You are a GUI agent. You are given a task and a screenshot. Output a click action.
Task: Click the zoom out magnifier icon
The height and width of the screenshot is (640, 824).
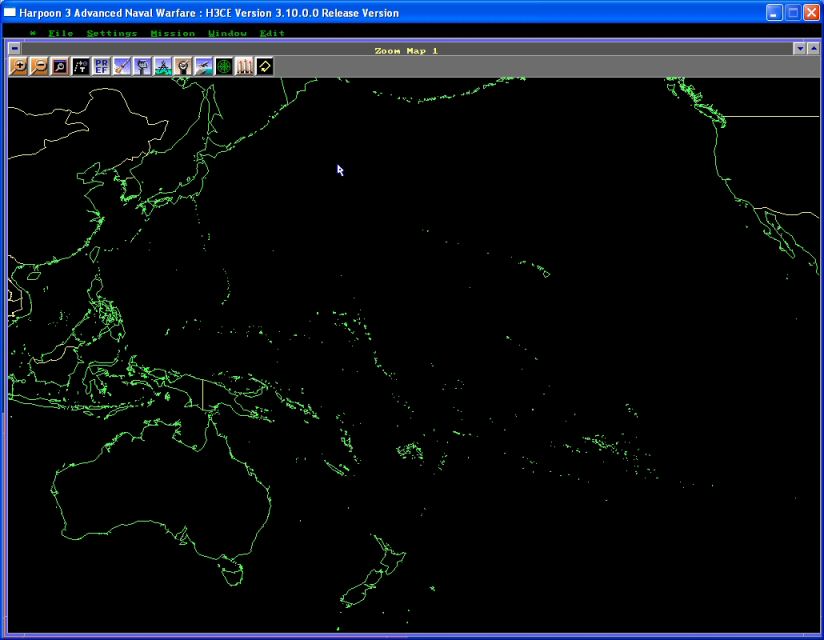point(39,67)
